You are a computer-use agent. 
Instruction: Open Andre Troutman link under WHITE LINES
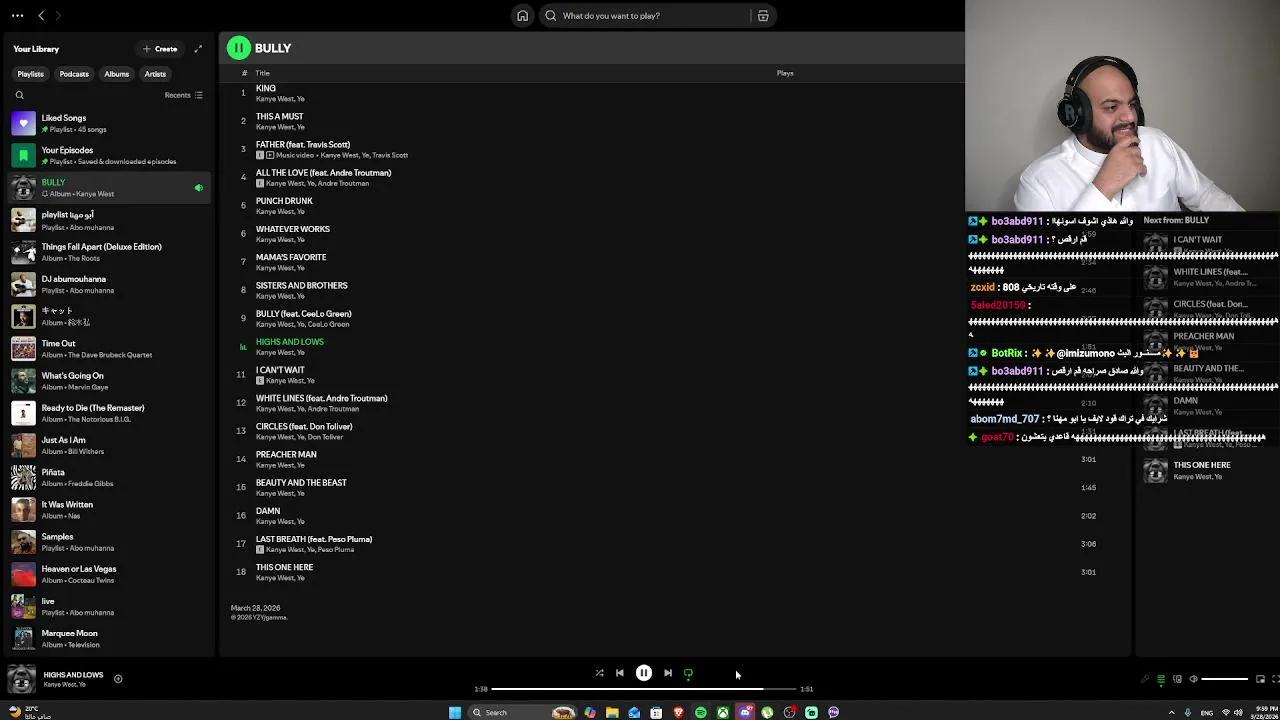click(333, 409)
